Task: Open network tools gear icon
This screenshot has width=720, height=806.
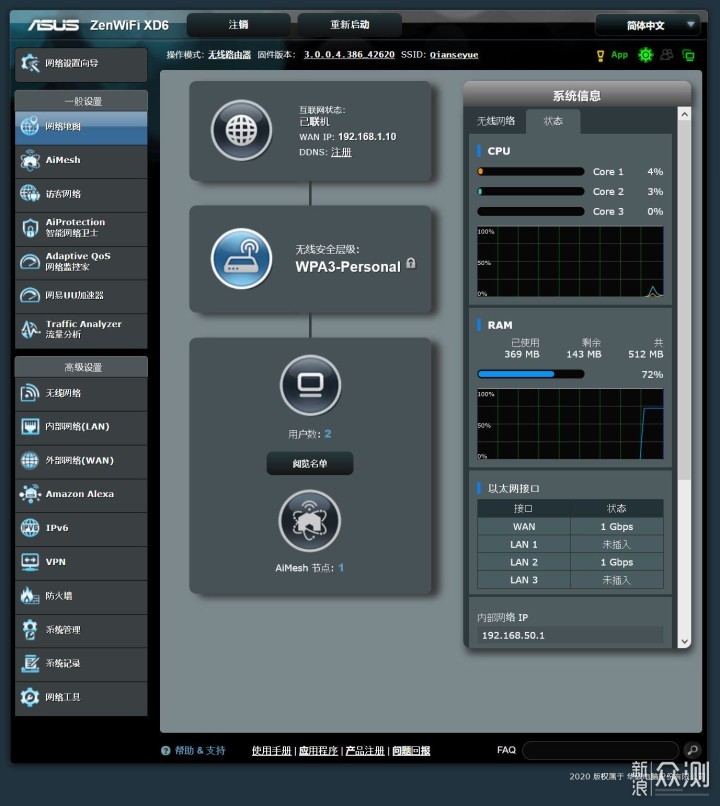Action: click(30, 697)
